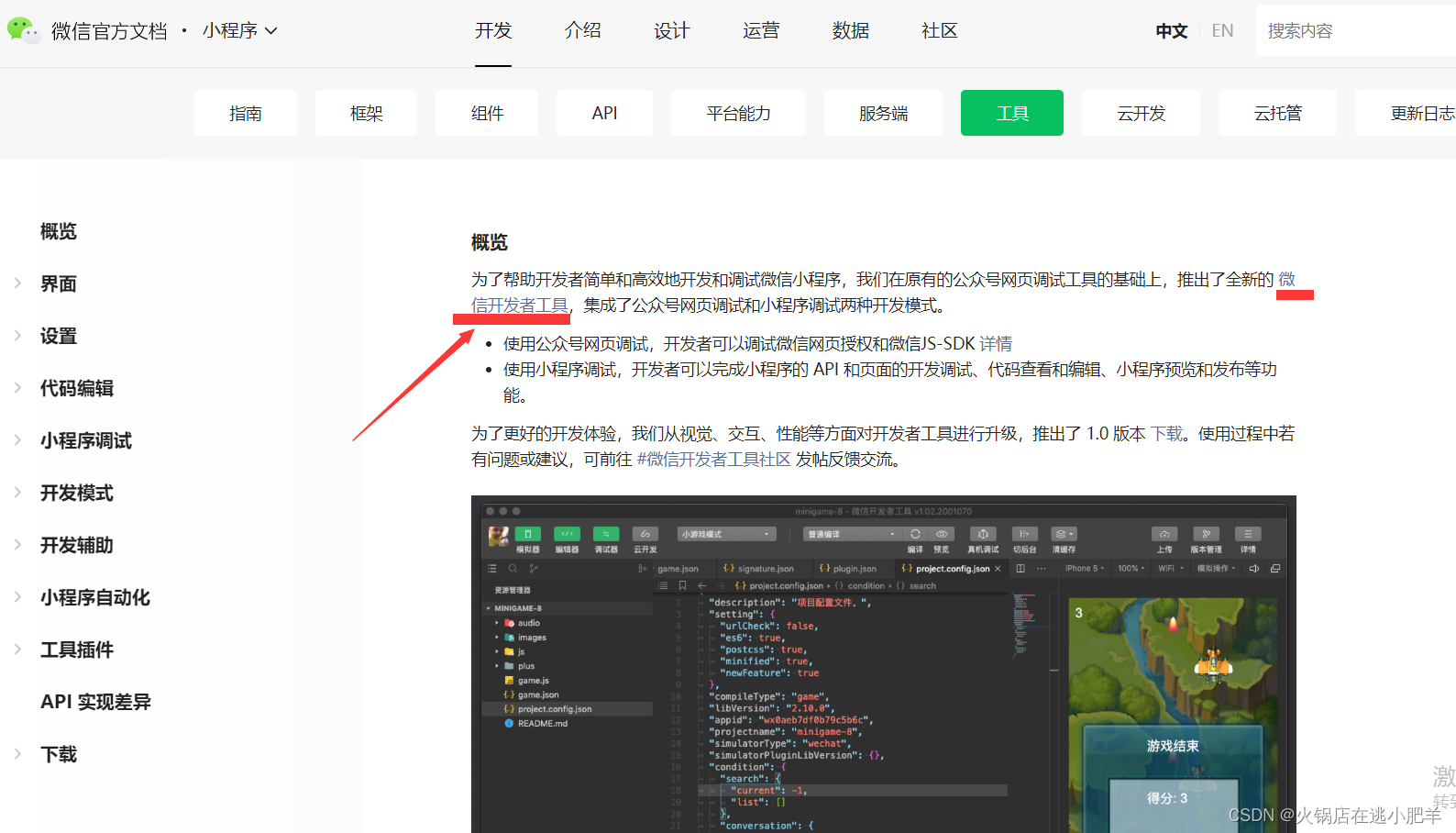Viewport: 1456px width, 833px height.
Task: Follow the 微信开发者工具 hyperlink in the paragraph
Action: pos(520,305)
